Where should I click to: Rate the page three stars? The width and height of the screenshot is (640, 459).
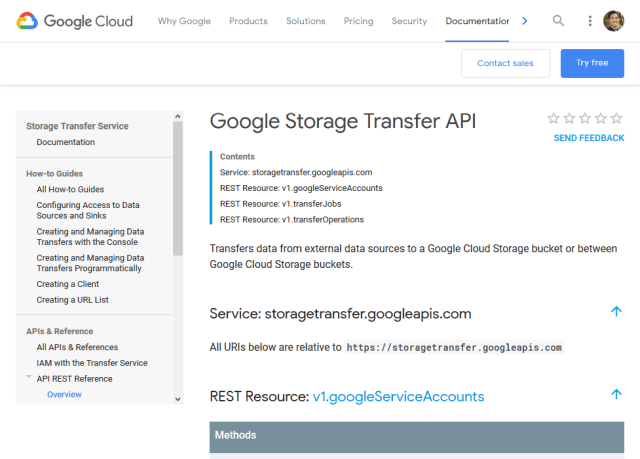(585, 118)
